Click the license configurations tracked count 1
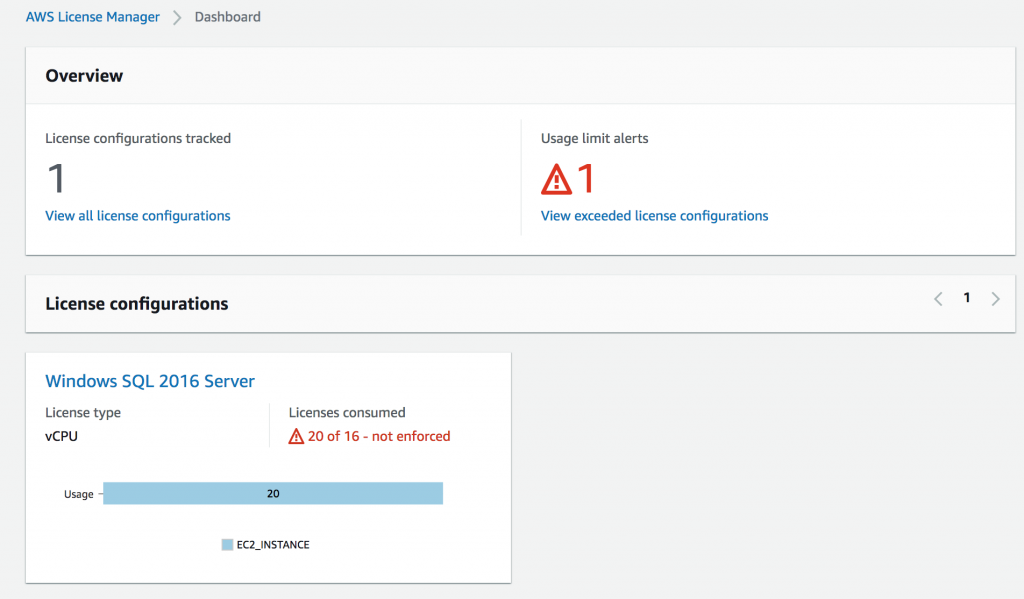This screenshot has height=599, width=1024. click(x=56, y=178)
